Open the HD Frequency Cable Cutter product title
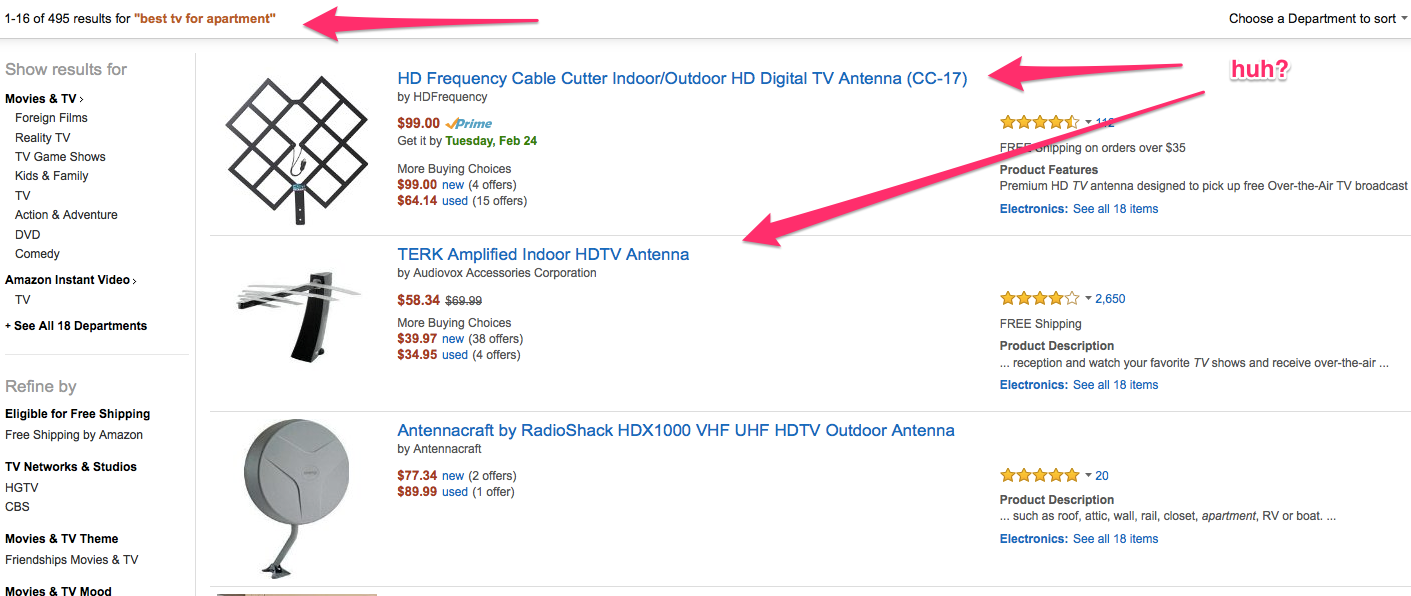This screenshot has height=596, width=1411. [x=682, y=78]
